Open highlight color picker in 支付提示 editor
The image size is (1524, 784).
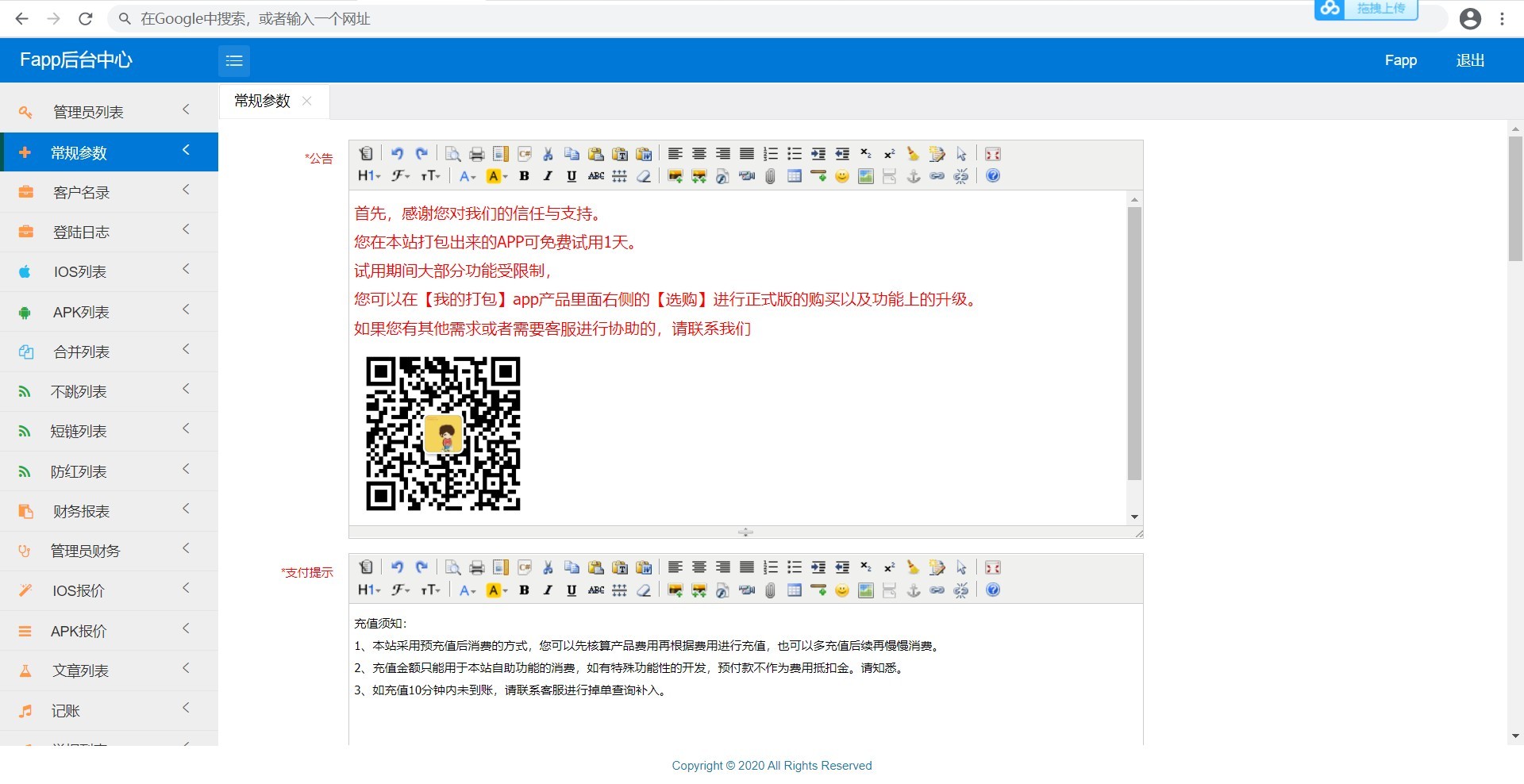[x=497, y=590]
